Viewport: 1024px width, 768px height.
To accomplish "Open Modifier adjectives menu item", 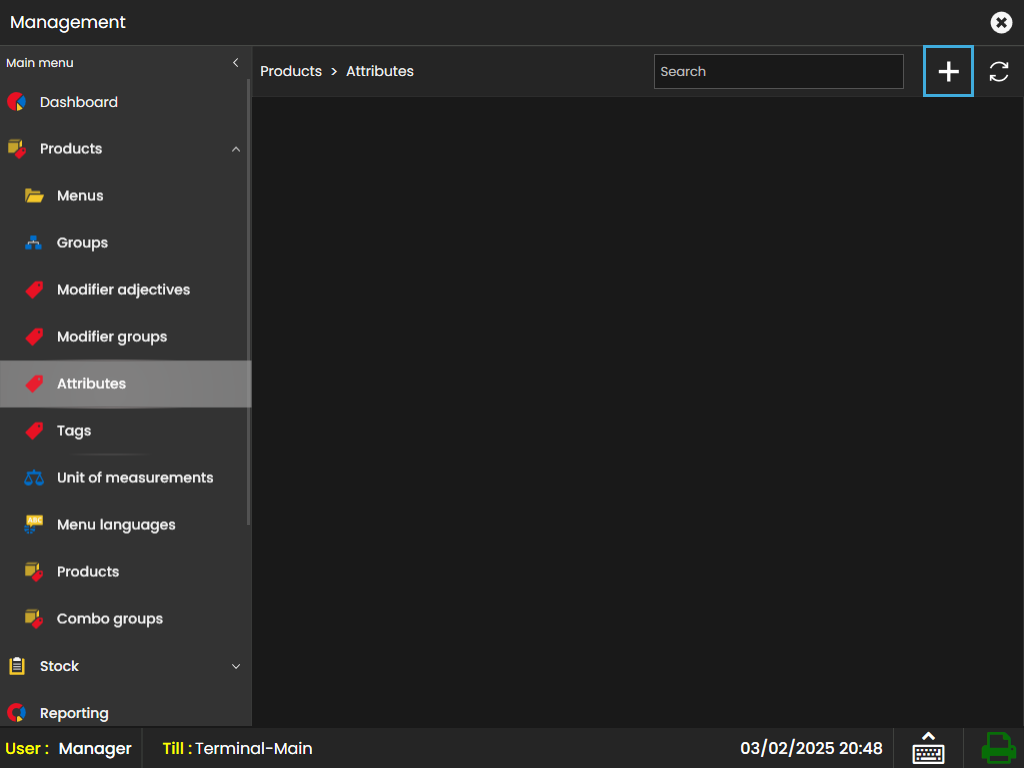I will [x=123, y=290].
